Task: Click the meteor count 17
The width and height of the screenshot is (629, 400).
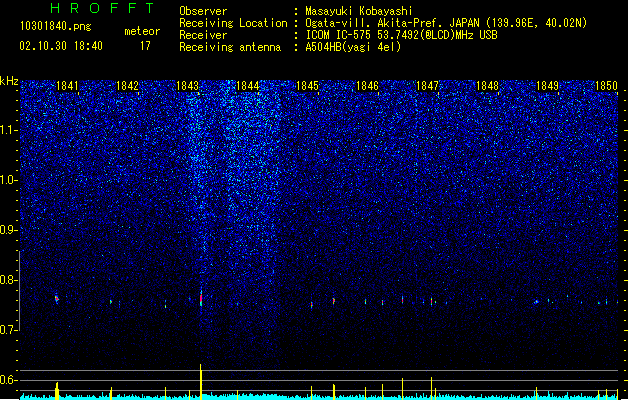Action: [145, 46]
